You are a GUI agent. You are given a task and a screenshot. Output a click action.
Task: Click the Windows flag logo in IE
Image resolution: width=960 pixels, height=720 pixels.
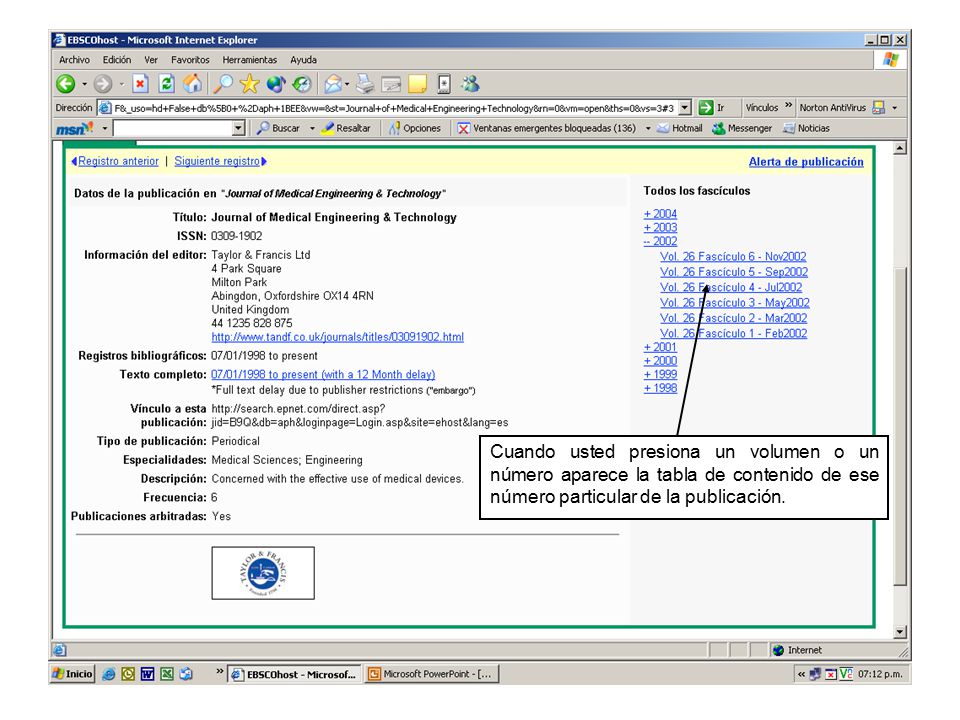[891, 60]
